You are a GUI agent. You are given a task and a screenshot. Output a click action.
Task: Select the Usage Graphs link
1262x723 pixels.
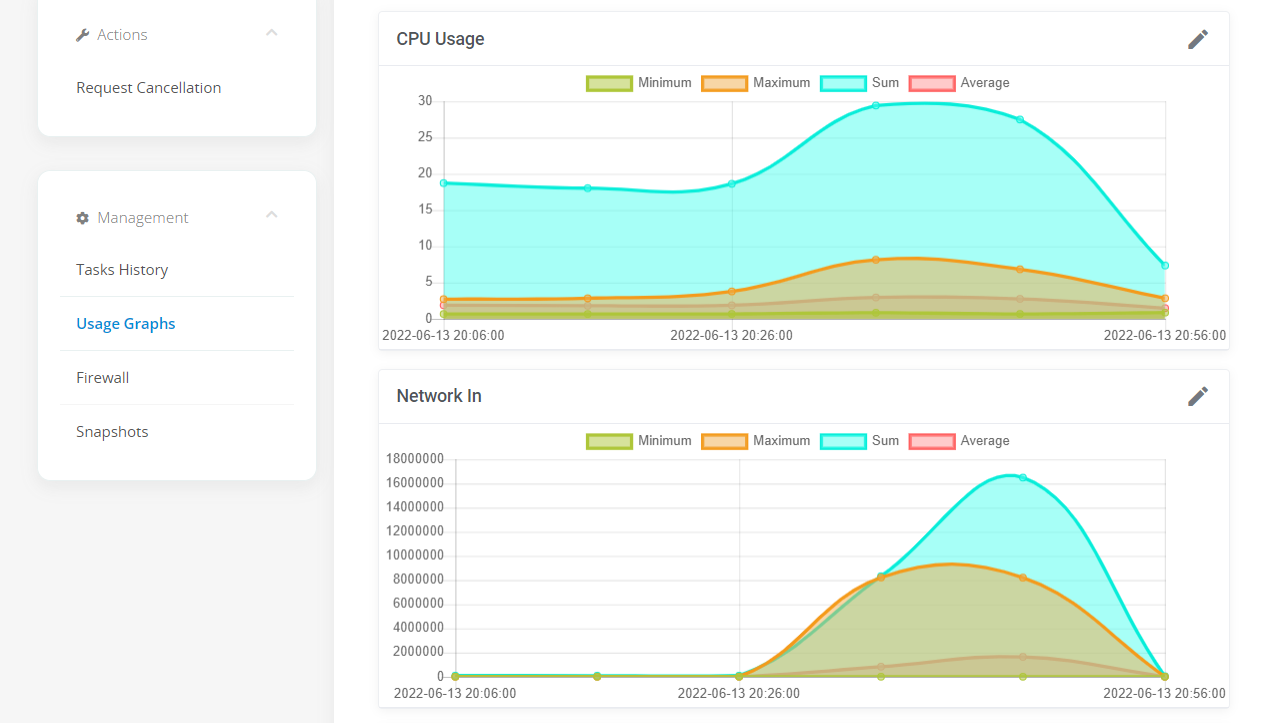pos(126,323)
